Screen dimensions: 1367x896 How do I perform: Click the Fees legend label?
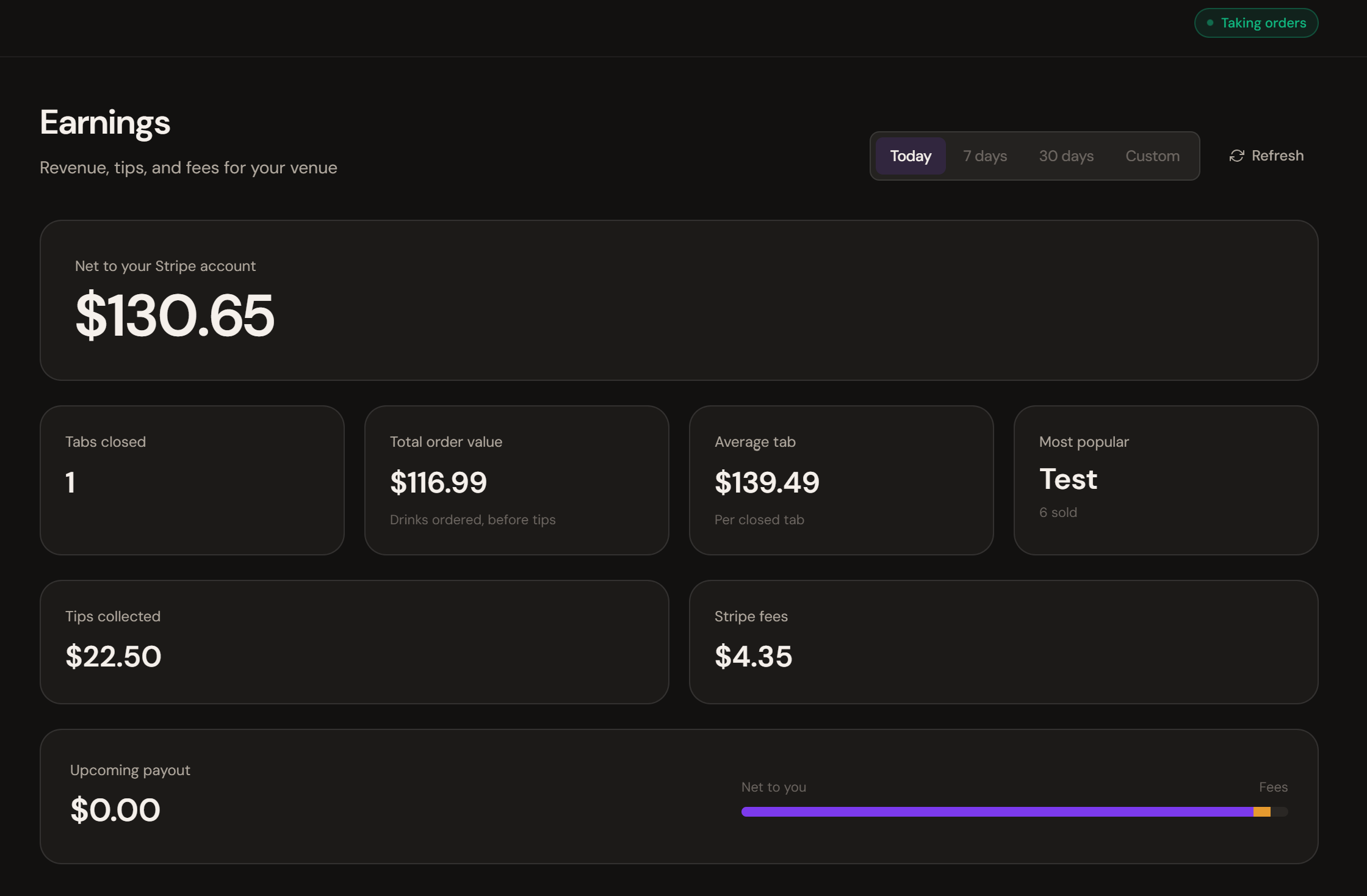coord(1274,787)
